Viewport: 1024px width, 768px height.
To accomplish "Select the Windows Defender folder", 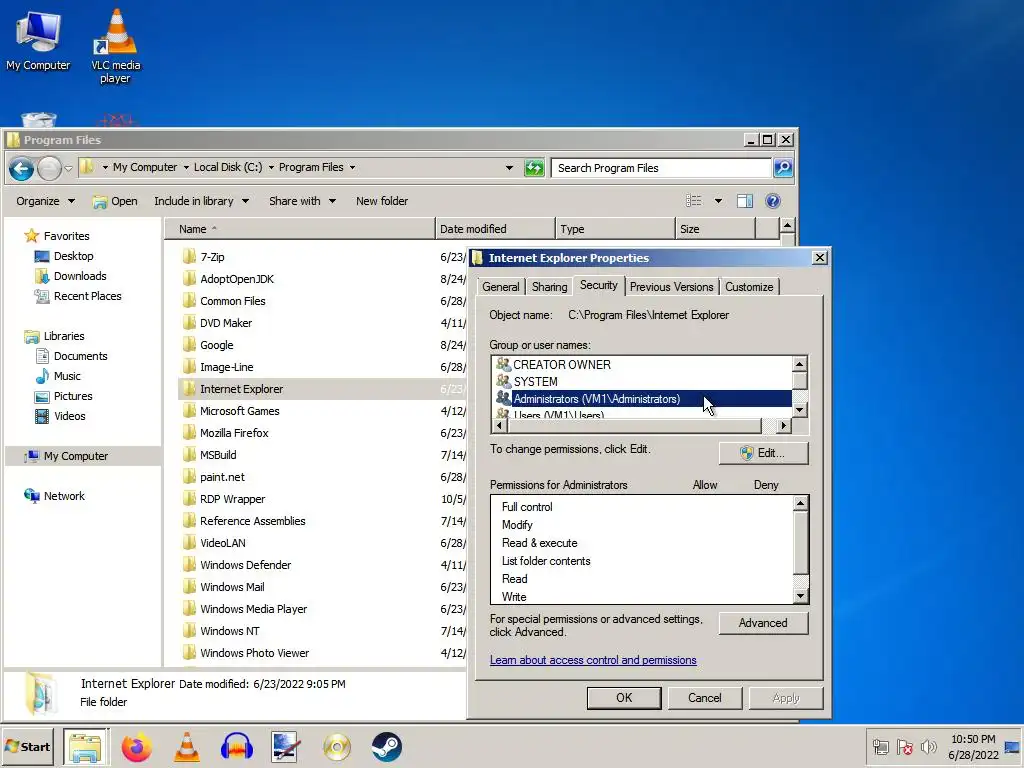I will [x=246, y=565].
